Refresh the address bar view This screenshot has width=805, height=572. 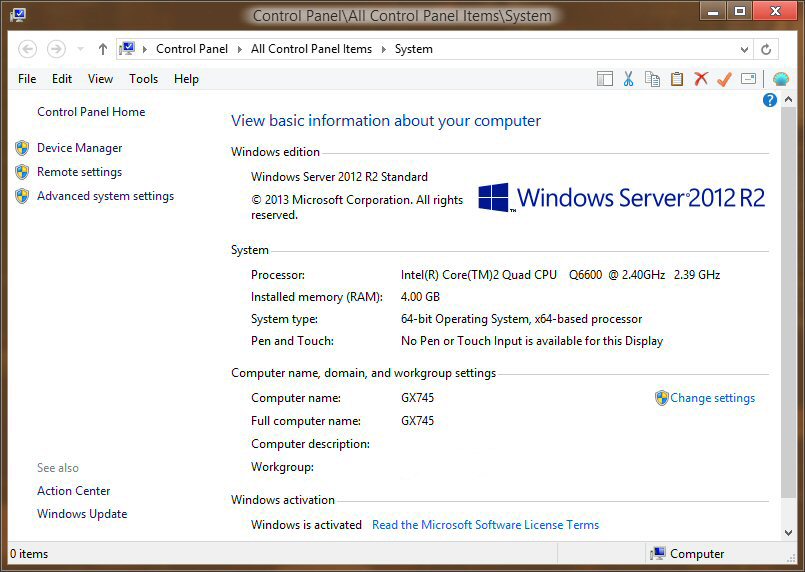pos(766,49)
